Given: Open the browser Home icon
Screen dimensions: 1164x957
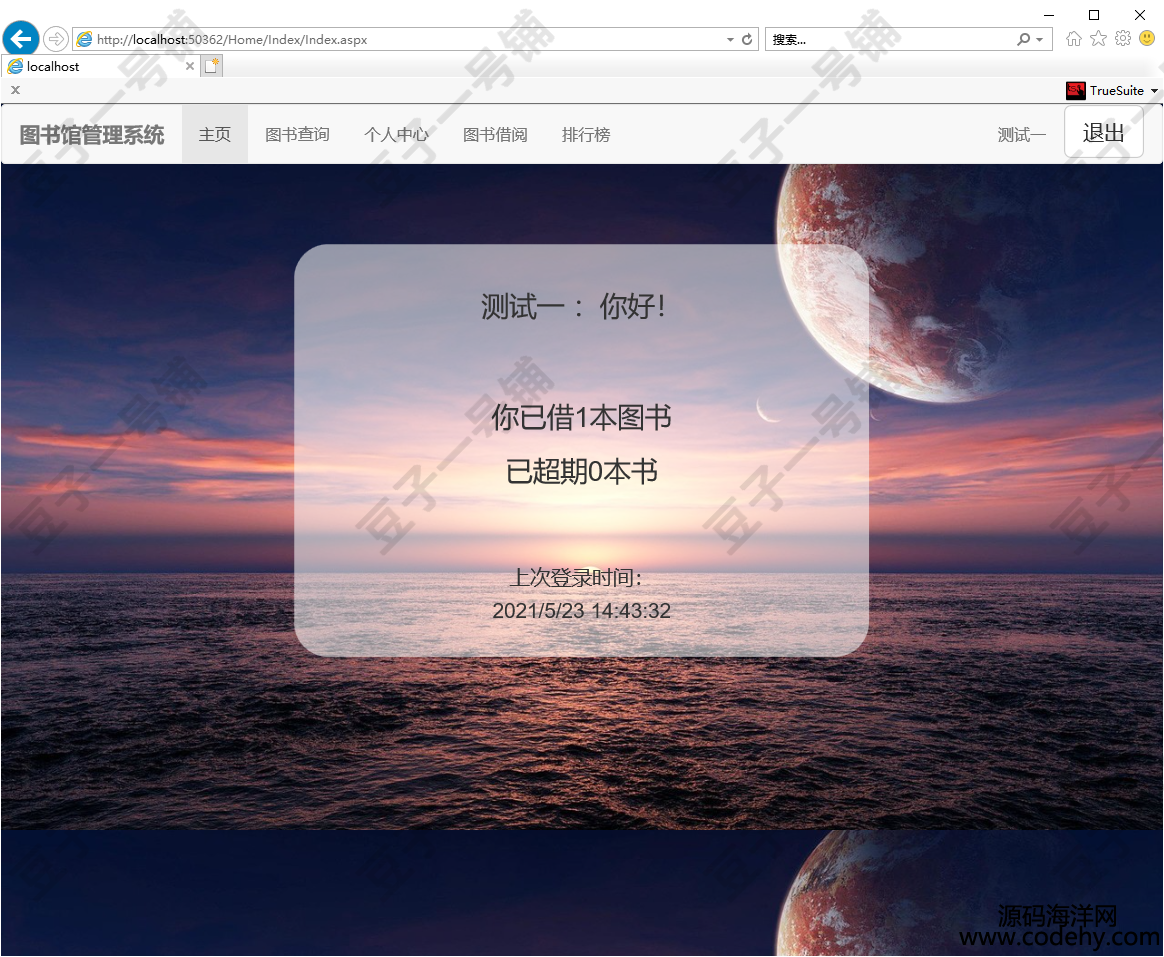Looking at the screenshot, I should coord(1073,39).
